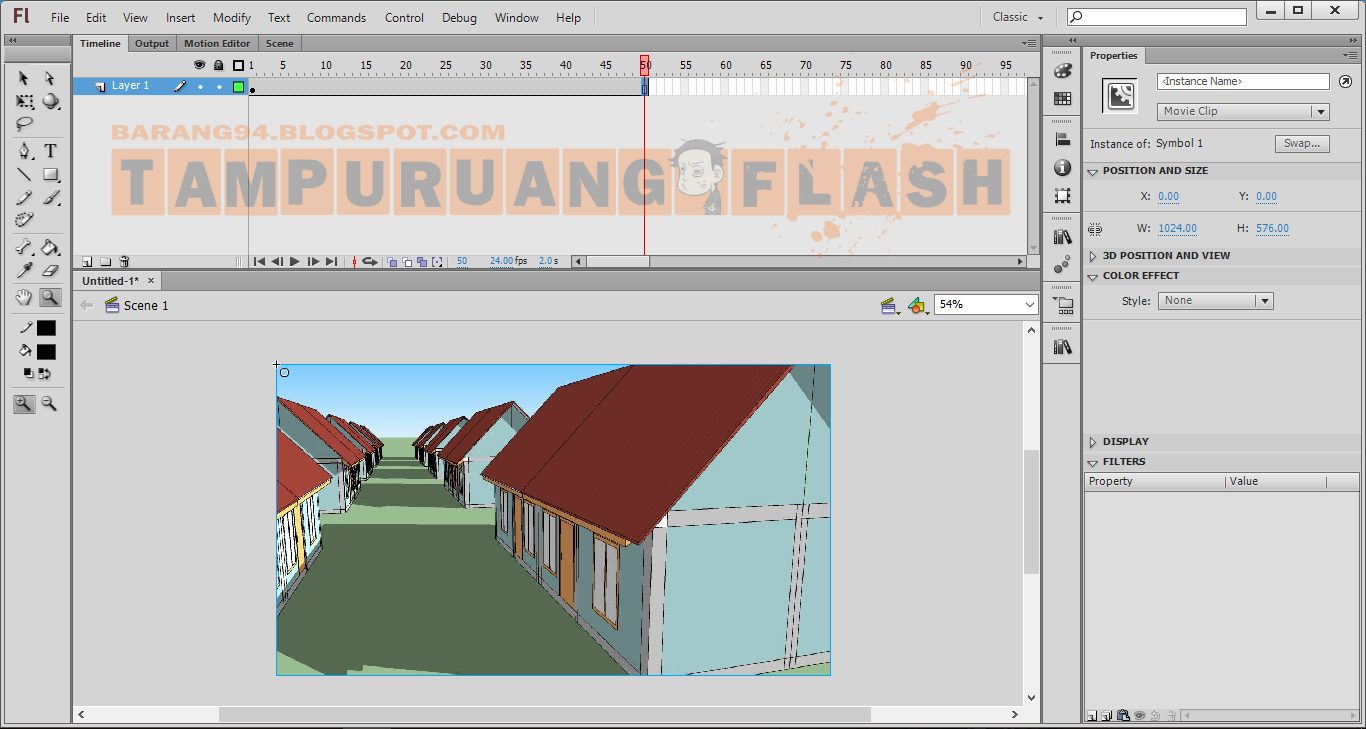The width and height of the screenshot is (1366, 729).
Task: Collapse the Position and Size section
Action: click(x=1094, y=171)
